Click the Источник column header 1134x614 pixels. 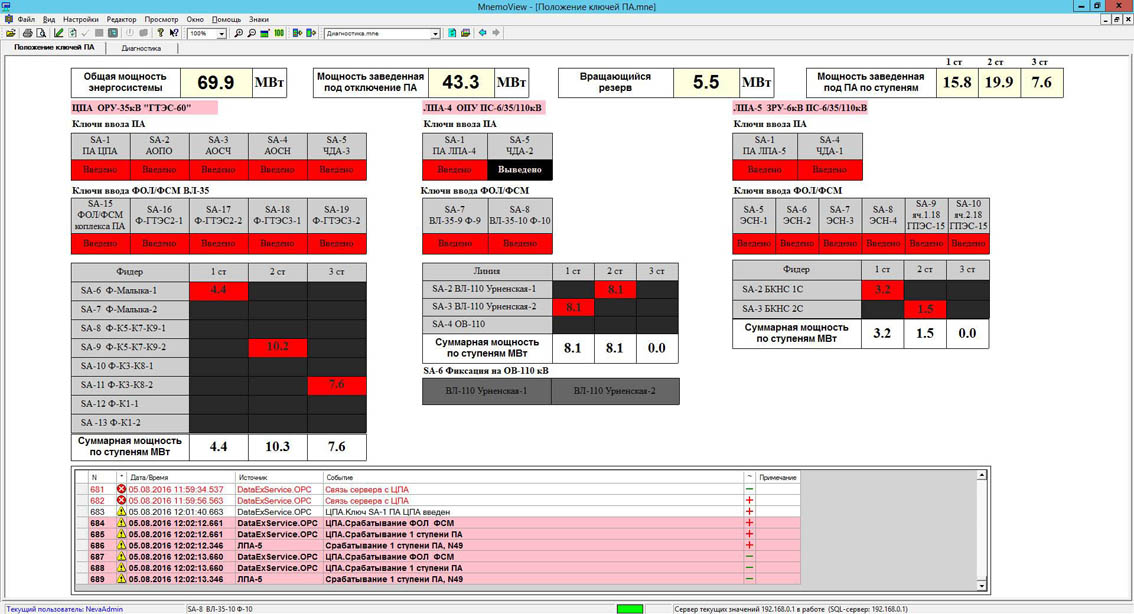[278, 477]
